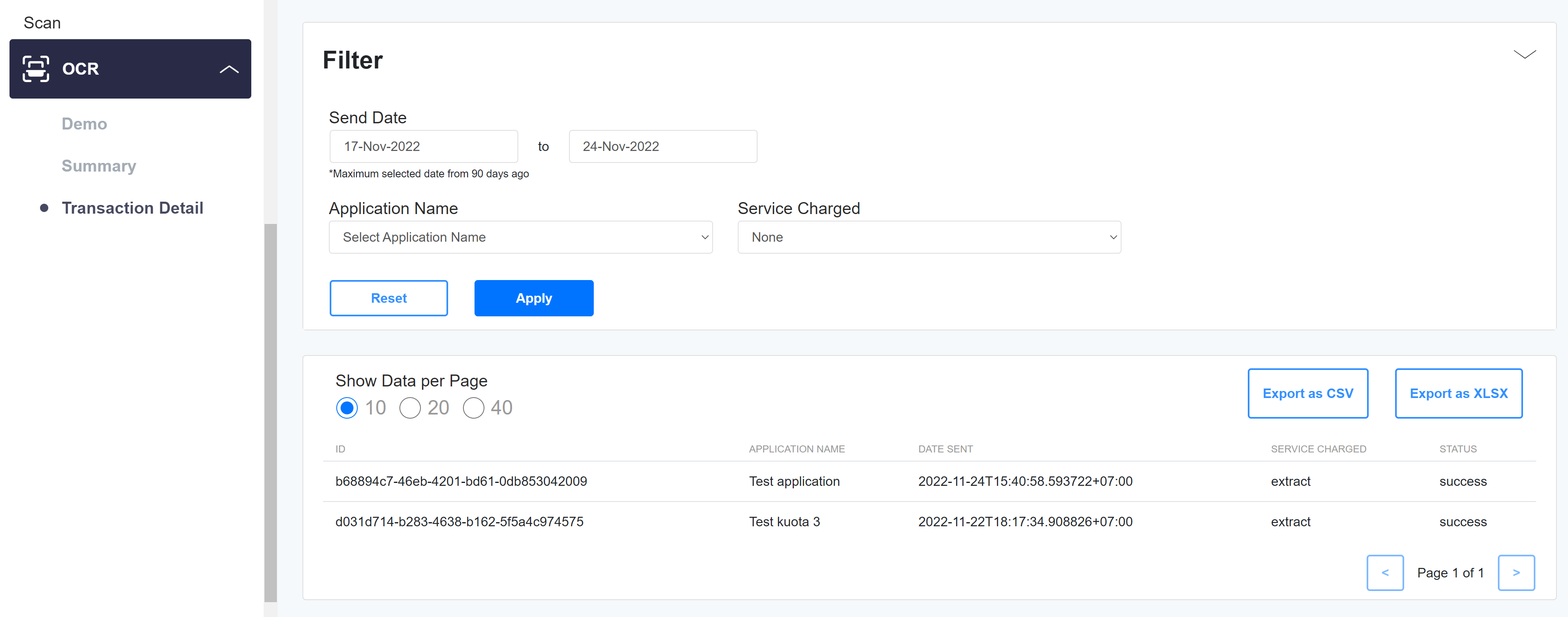Select Transaction Detail in sidebar
Image resolution: width=1568 pixels, height=617 pixels.
132,208
